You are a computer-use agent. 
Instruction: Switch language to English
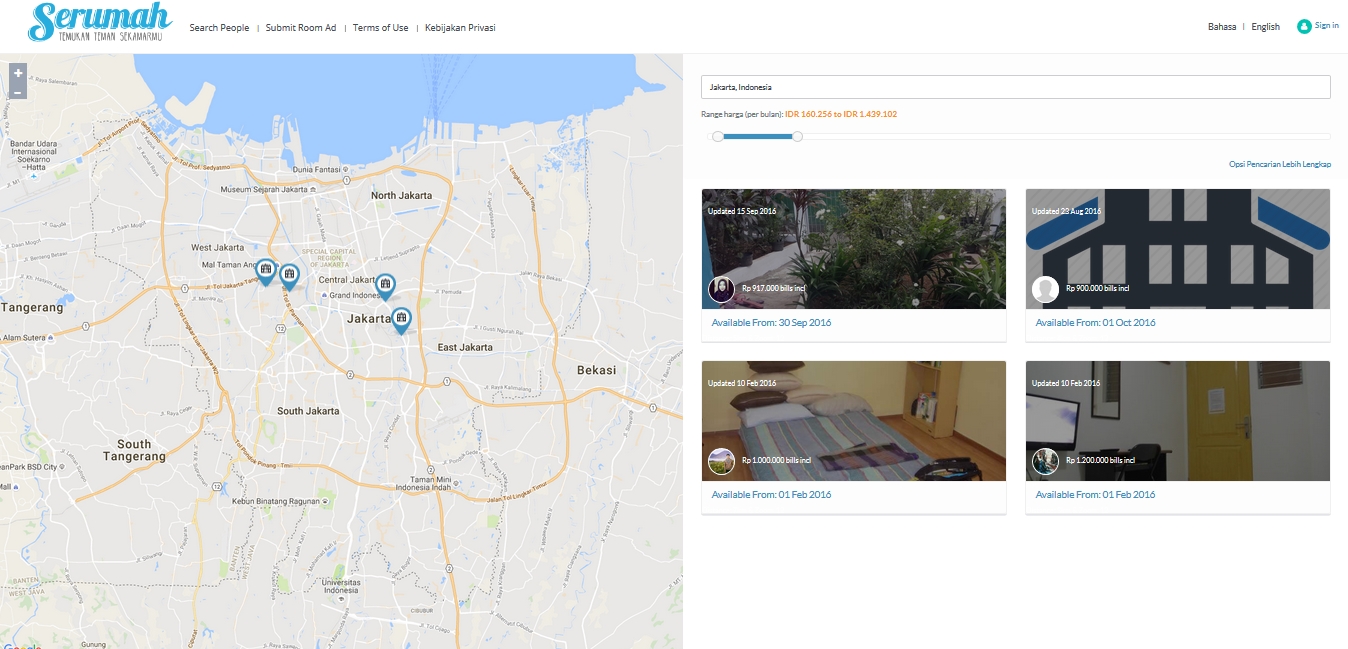(x=1265, y=27)
